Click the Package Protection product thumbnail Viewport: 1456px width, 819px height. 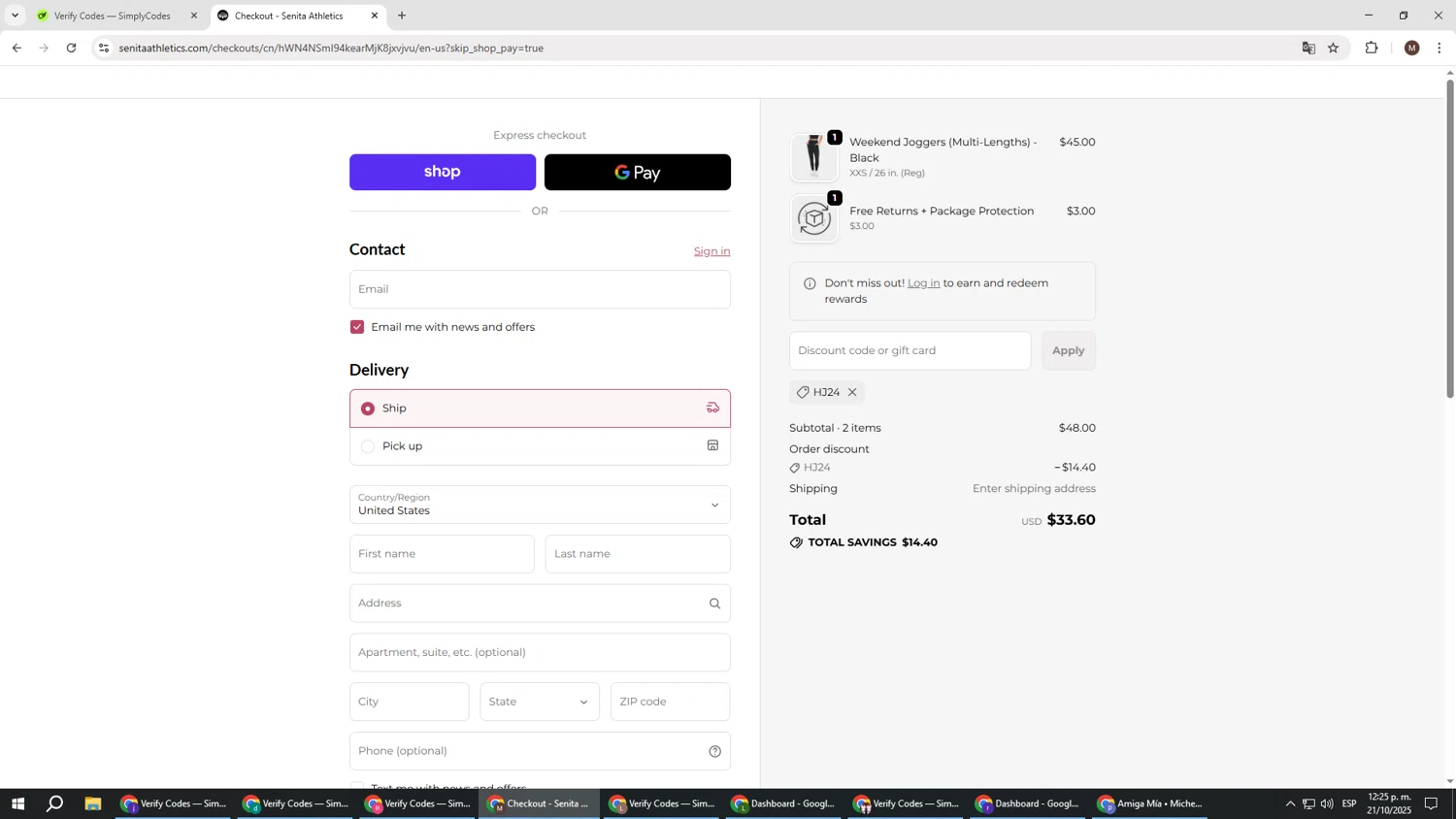point(813,219)
